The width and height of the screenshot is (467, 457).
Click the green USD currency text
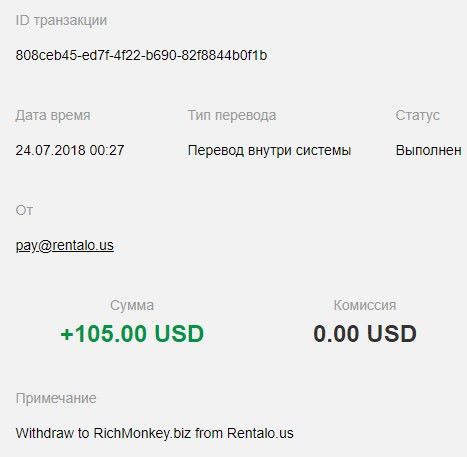179,334
